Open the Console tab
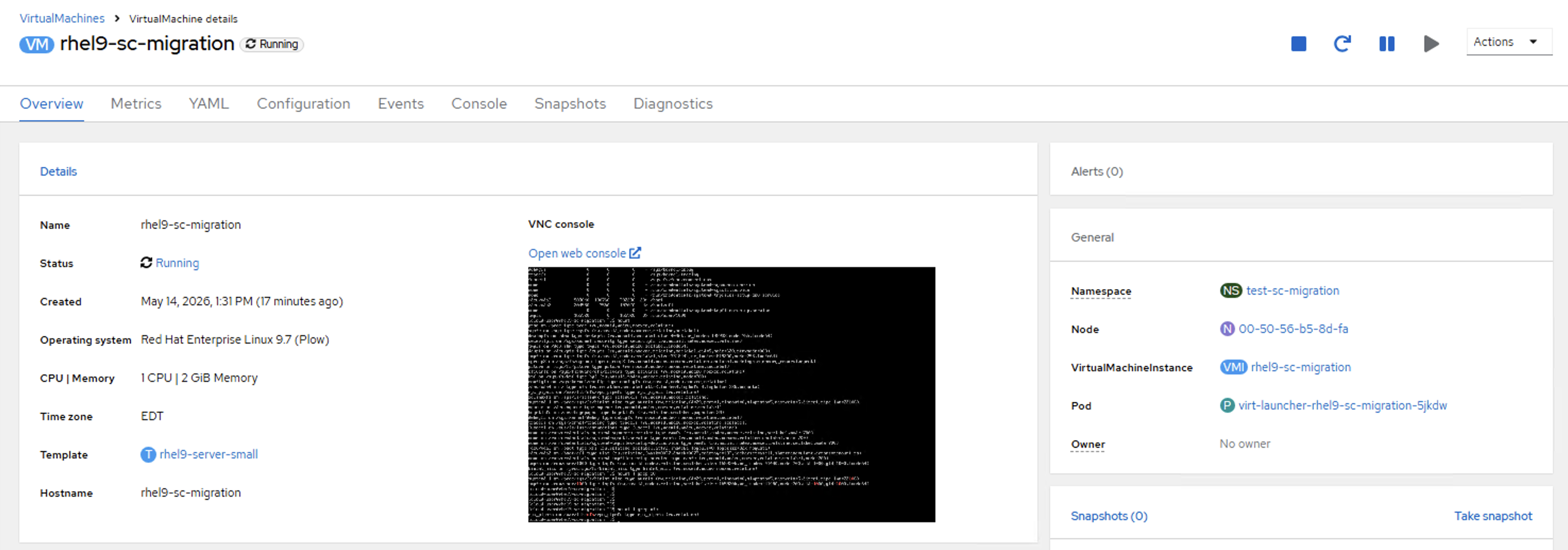The image size is (1568, 550). 479,104
